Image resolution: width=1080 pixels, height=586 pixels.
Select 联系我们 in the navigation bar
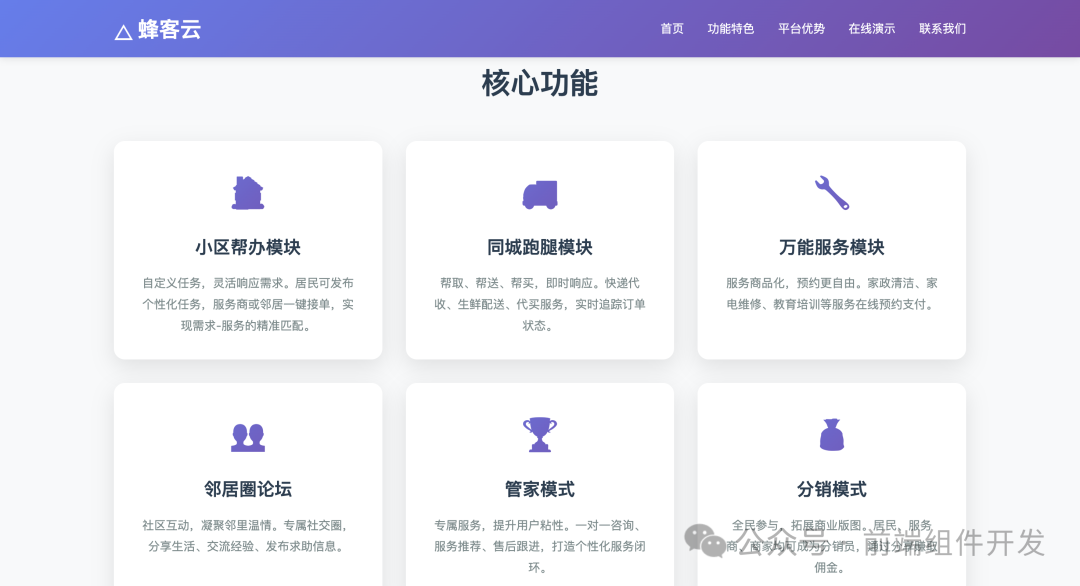click(940, 29)
